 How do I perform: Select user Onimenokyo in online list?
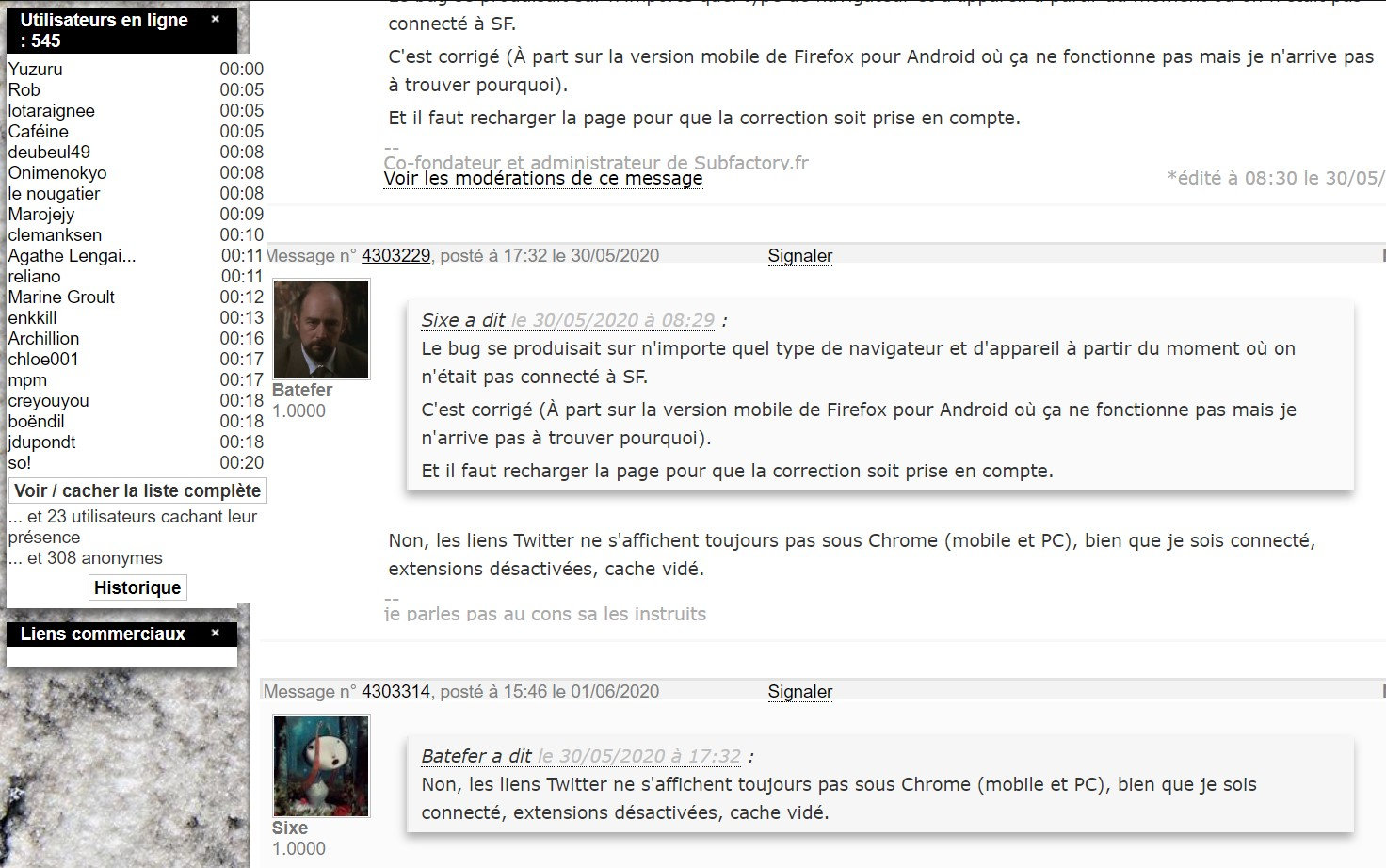click(x=57, y=172)
